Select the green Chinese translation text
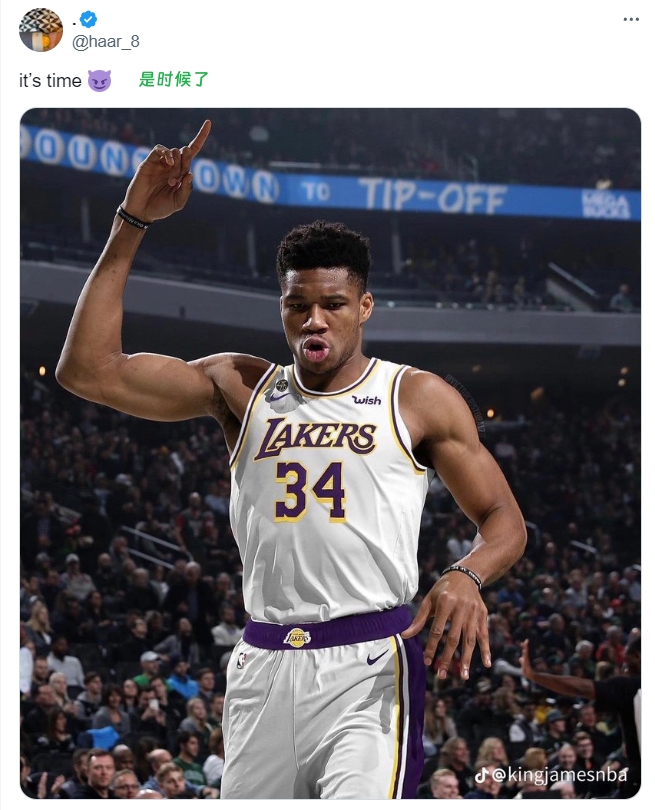655x810 pixels. (x=173, y=80)
